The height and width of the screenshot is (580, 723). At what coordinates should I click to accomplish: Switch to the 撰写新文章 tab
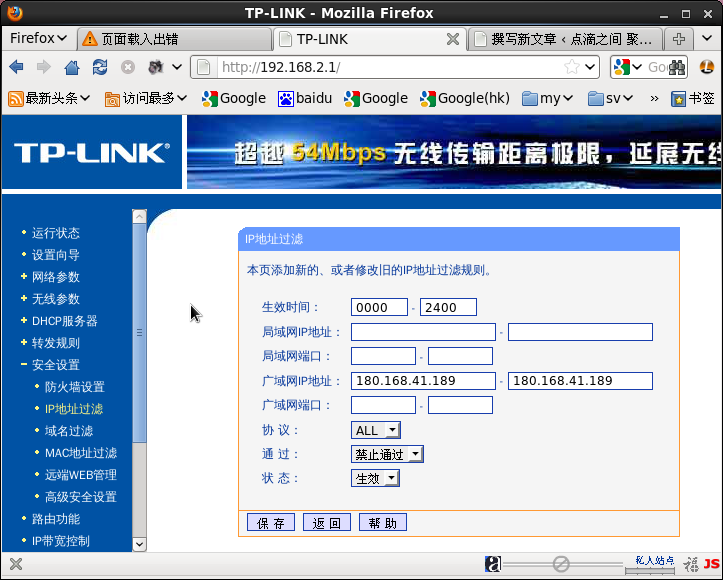(x=565, y=39)
